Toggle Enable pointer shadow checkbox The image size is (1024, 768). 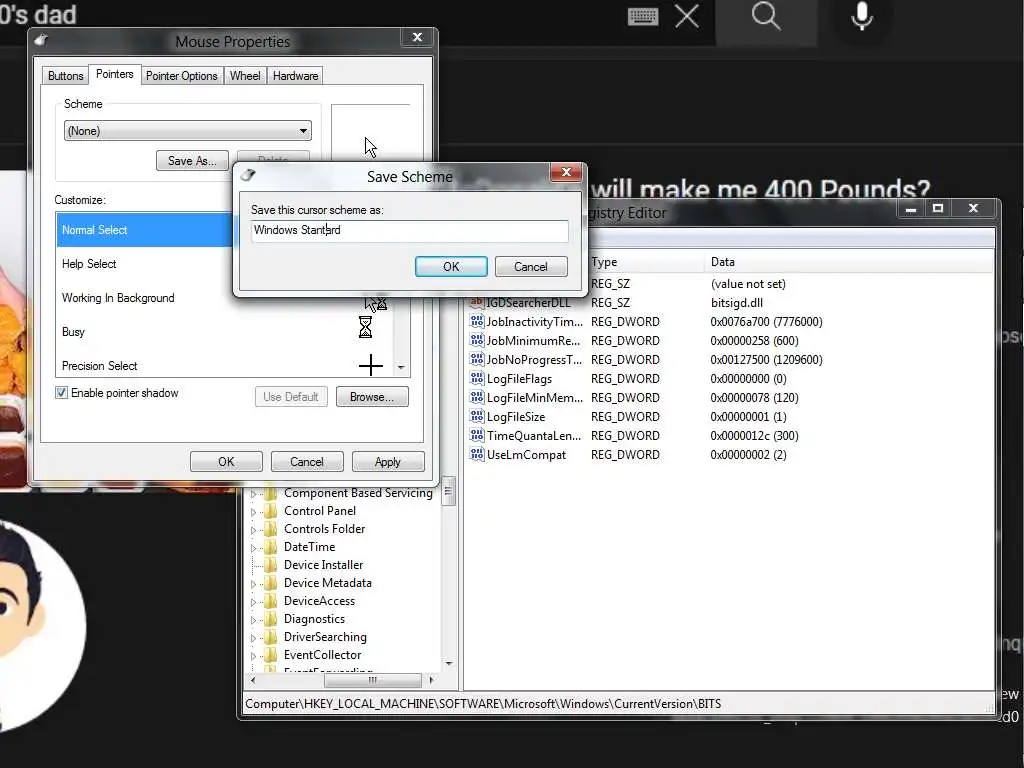61,392
